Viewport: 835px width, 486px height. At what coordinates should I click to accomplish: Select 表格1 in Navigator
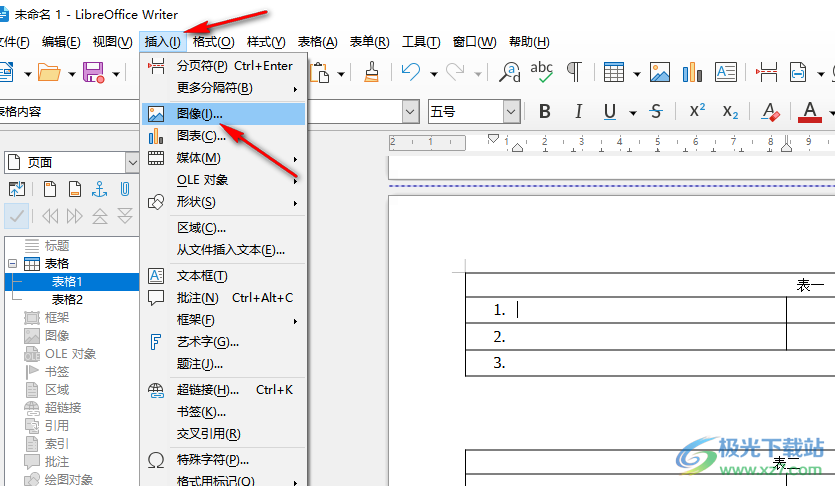67,282
